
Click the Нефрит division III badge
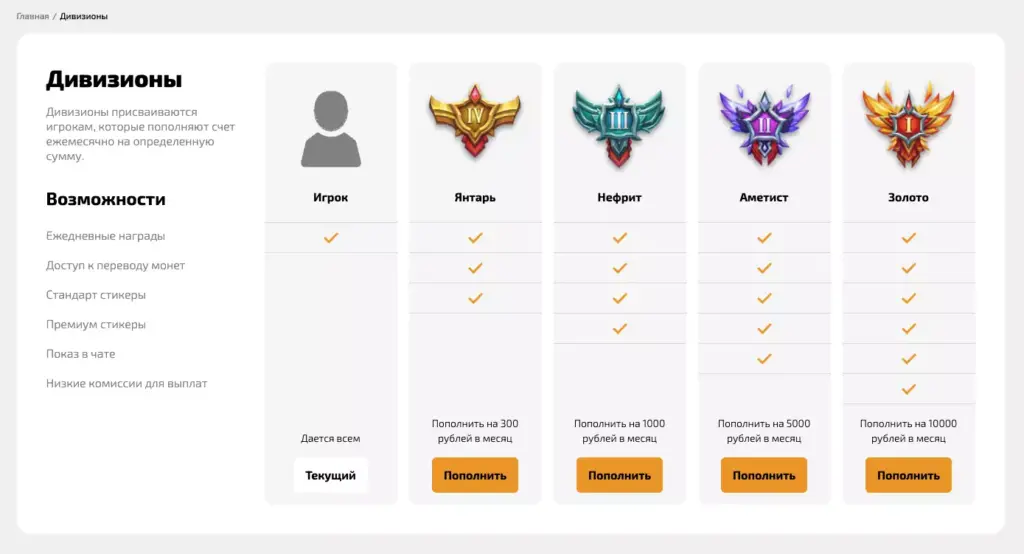[x=619, y=124]
